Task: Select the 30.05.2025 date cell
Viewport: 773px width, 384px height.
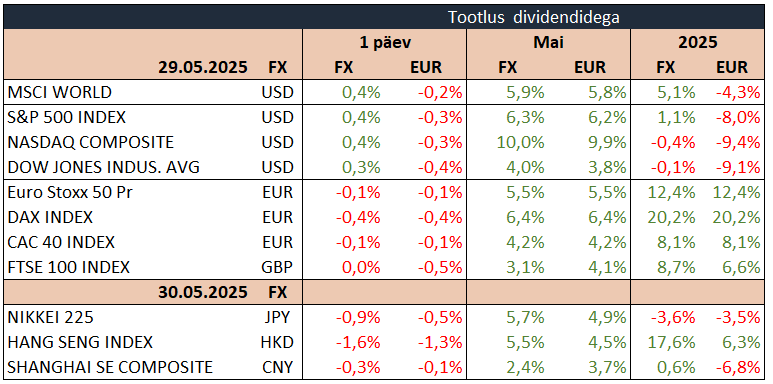Action: [x=203, y=293]
